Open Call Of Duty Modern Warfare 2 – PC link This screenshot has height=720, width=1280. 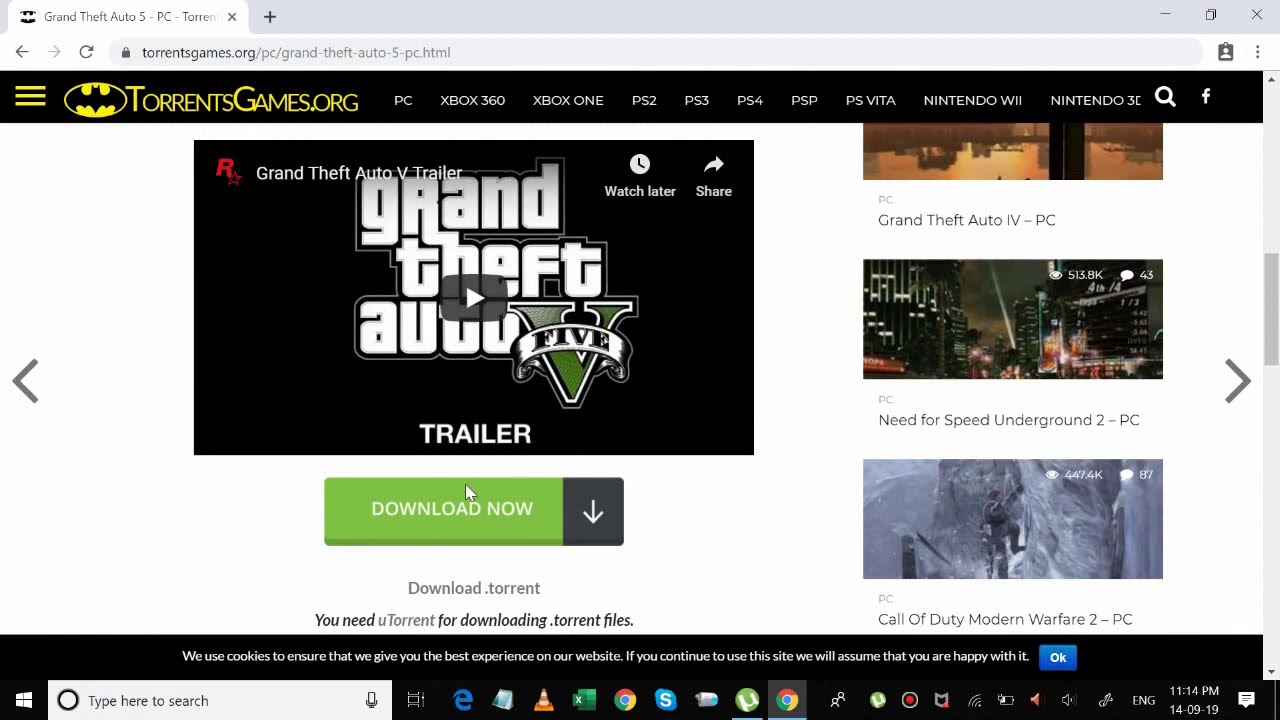click(x=1005, y=619)
